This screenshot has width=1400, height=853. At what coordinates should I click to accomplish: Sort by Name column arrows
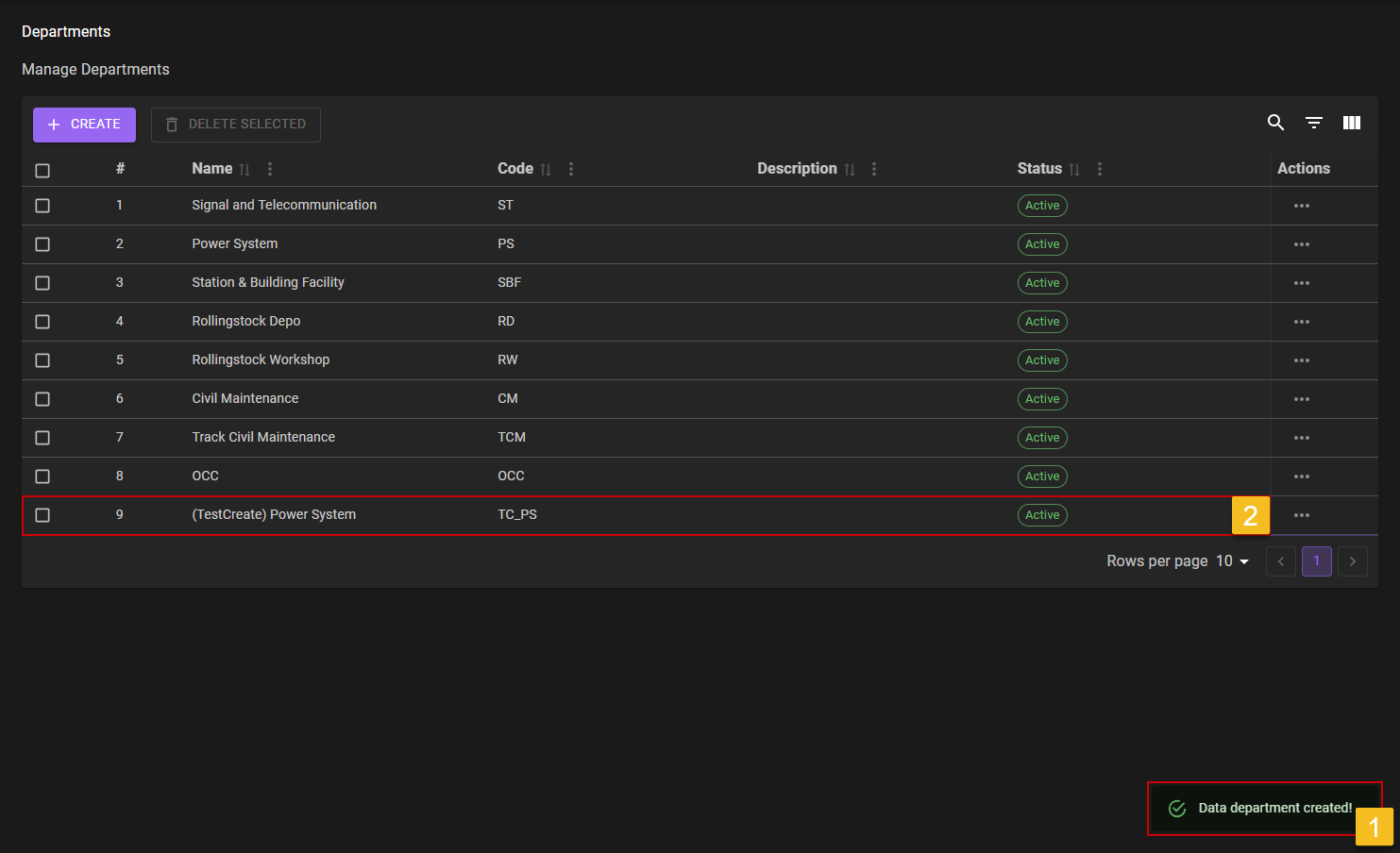245,170
